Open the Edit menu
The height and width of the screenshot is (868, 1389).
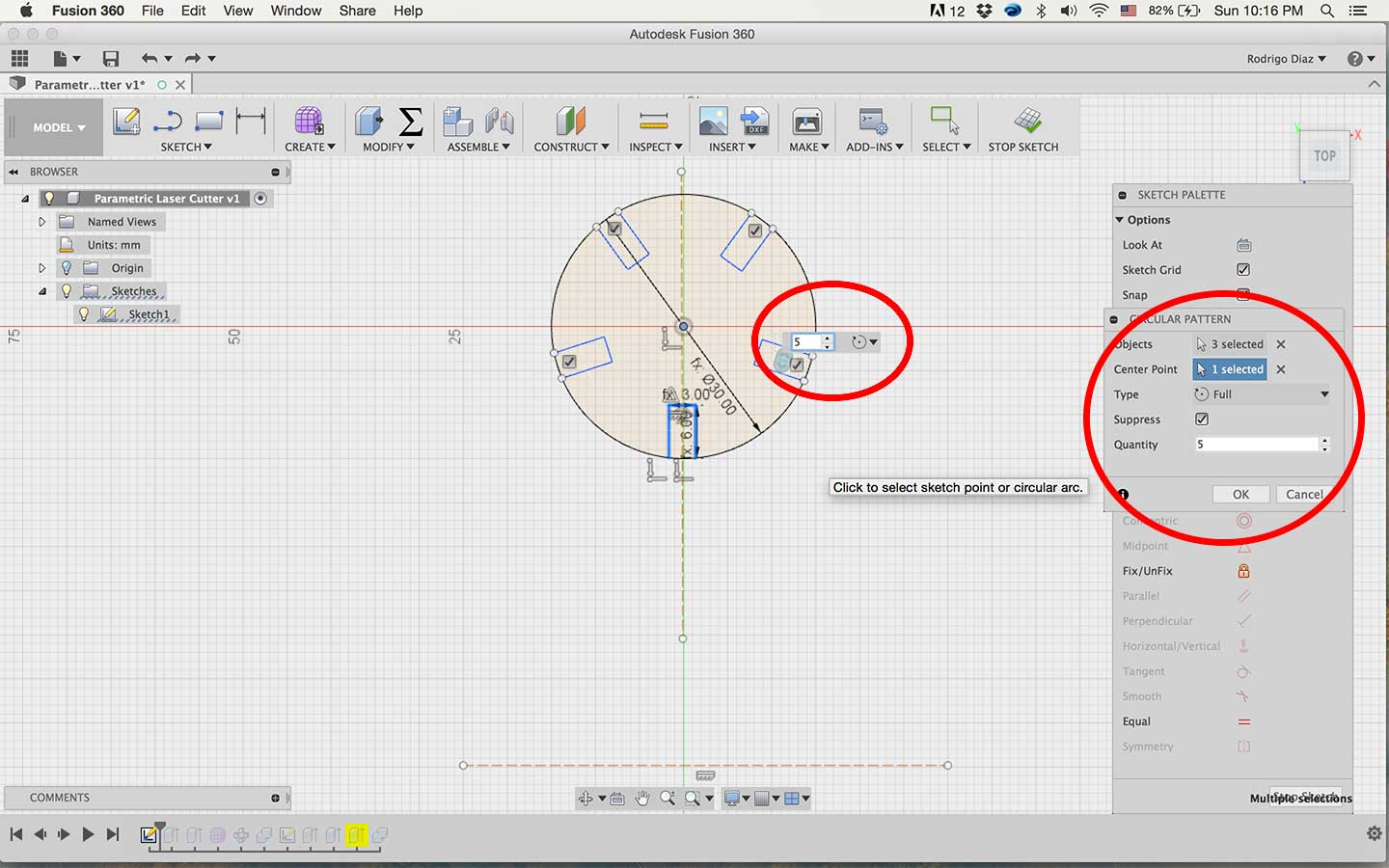click(193, 11)
